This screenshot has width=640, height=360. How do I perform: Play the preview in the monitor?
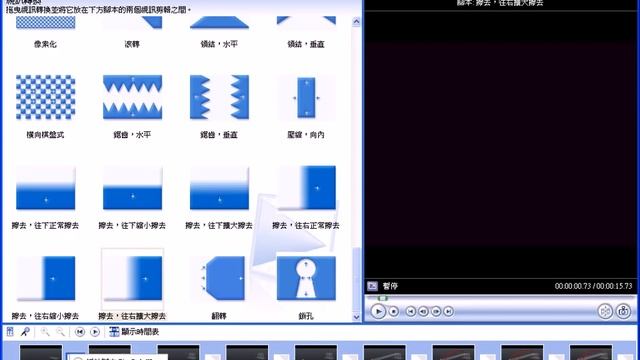pos(378,311)
